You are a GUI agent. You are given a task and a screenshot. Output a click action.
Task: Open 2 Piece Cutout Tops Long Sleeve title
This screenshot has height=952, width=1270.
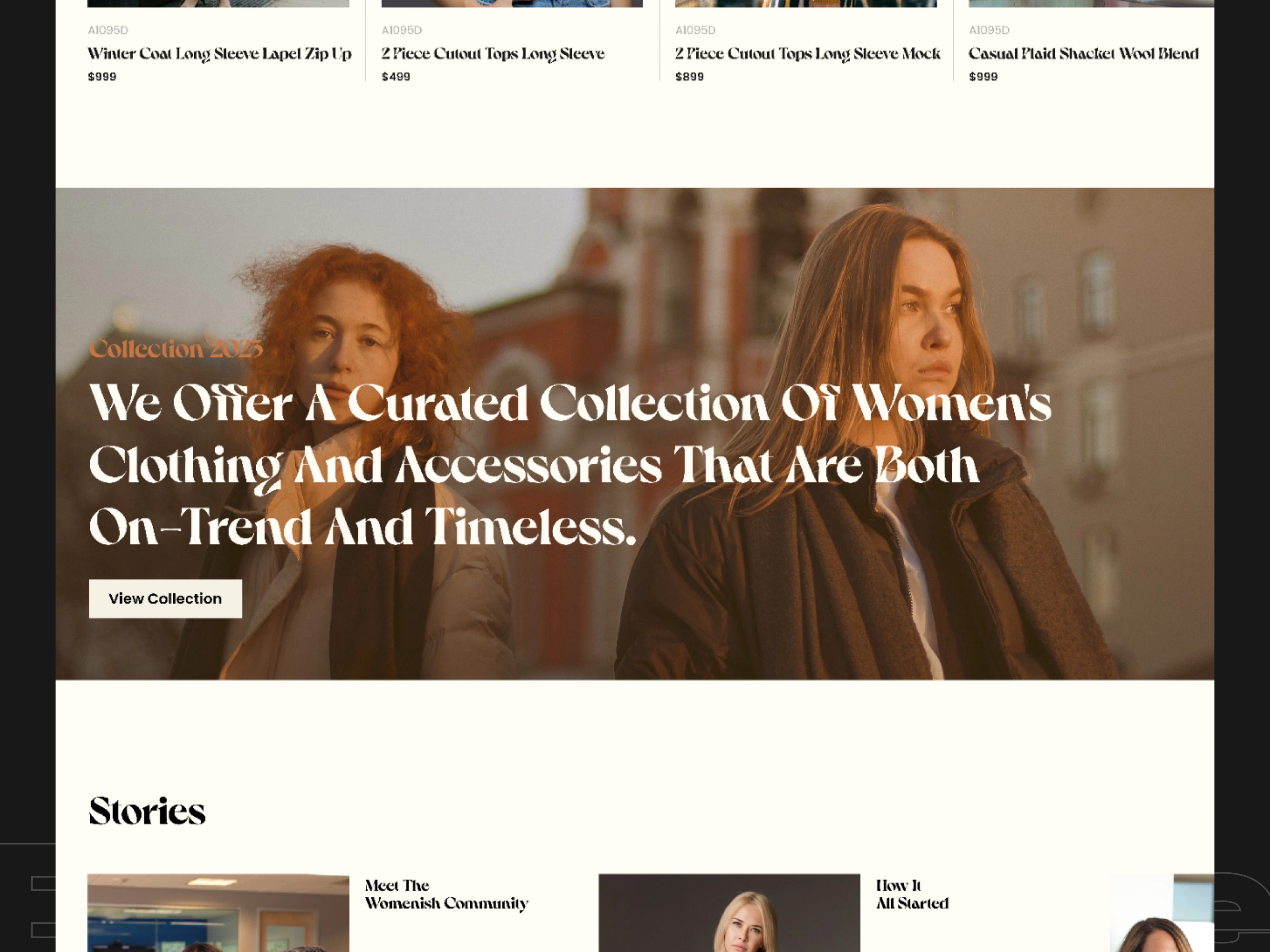493,54
